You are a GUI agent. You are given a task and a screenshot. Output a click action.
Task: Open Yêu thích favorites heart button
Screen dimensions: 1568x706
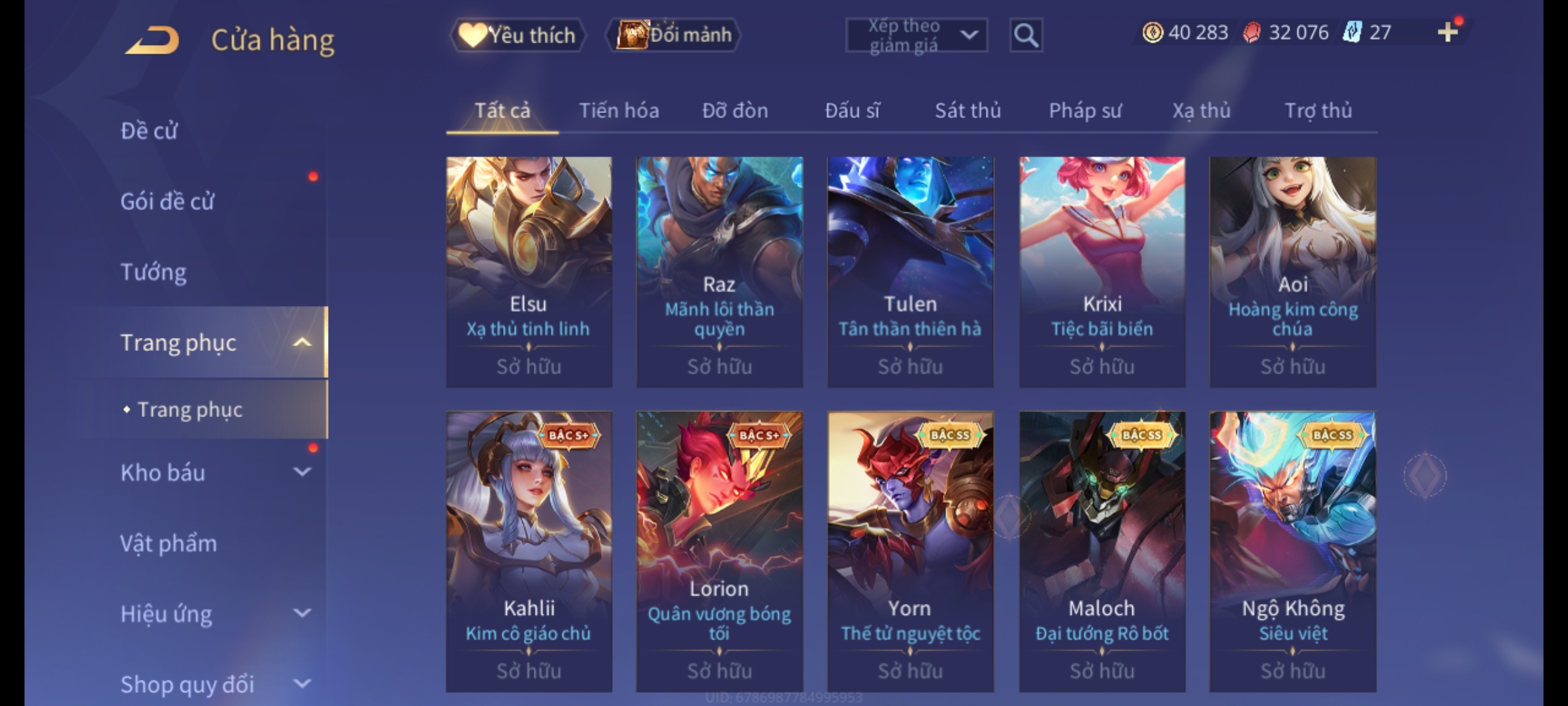click(x=517, y=35)
